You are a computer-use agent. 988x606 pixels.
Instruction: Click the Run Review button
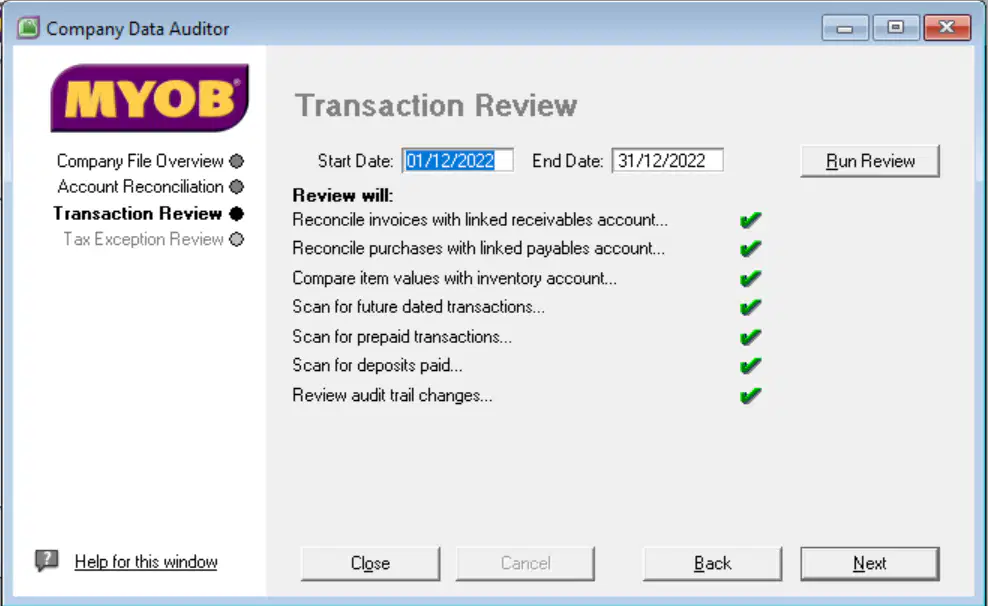coord(870,161)
